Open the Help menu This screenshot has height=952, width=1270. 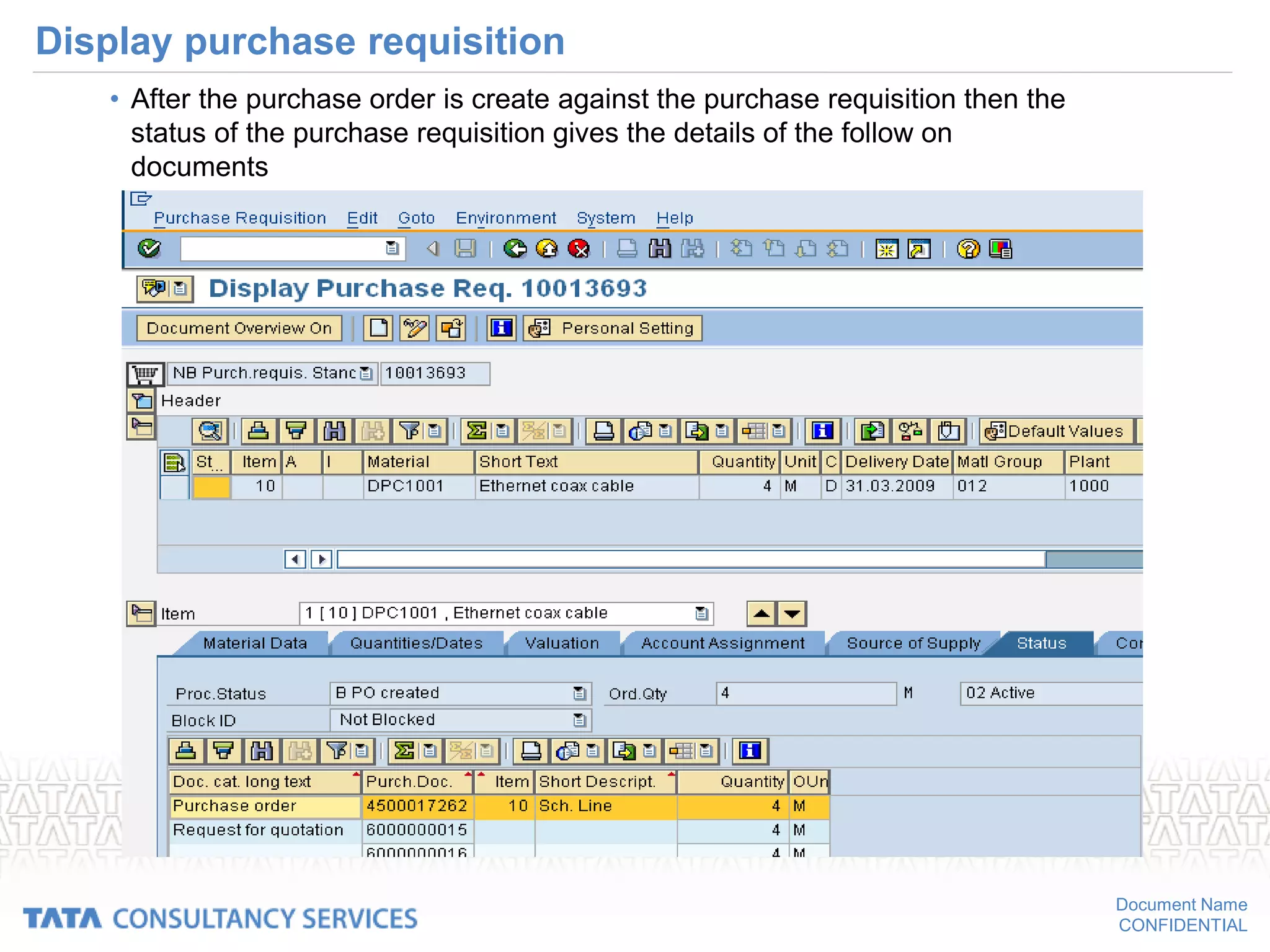[675, 218]
